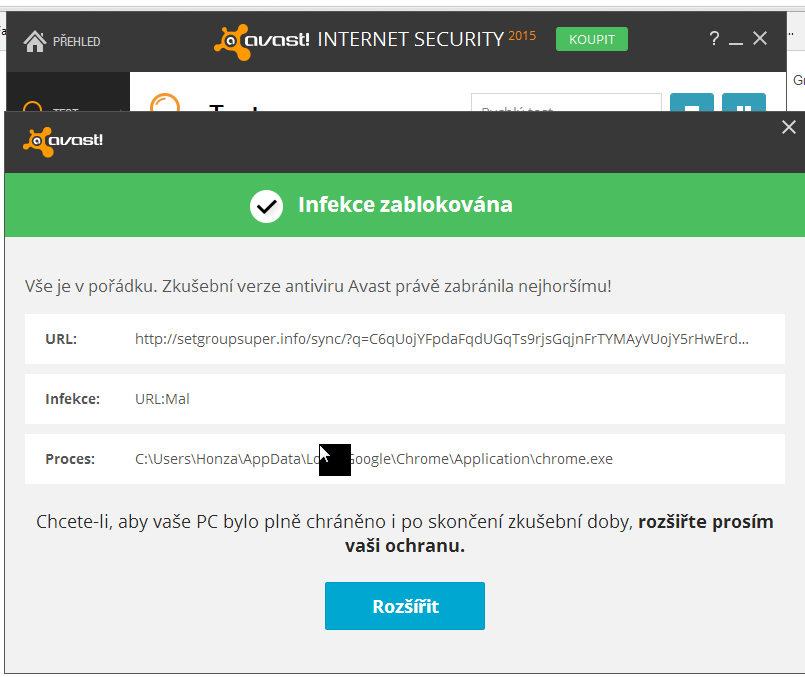Open the PŘEHLED overview label
The width and height of the screenshot is (805, 677).
click(x=76, y=41)
